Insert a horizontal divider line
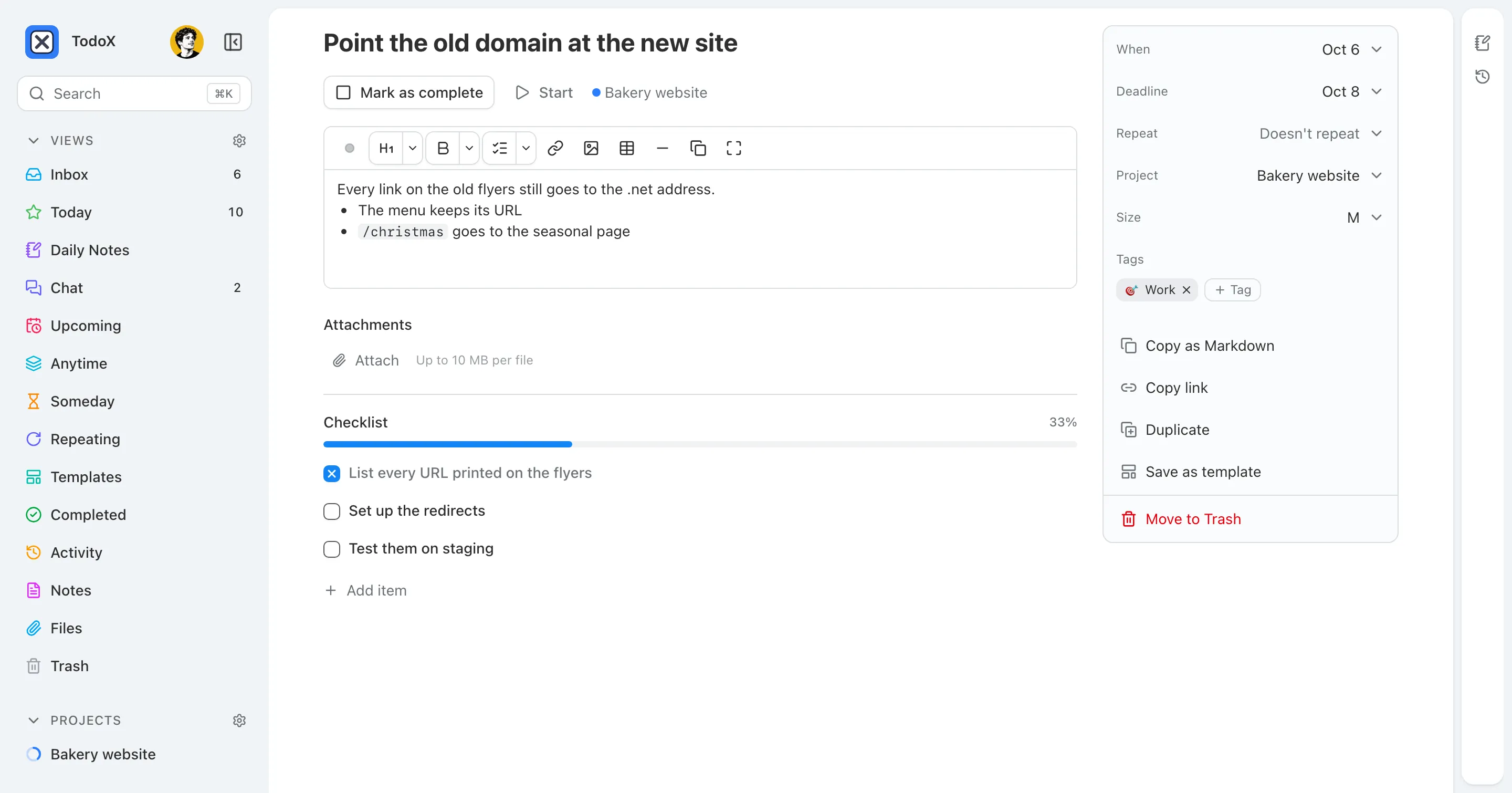This screenshot has height=793, width=1512. pos(662,148)
